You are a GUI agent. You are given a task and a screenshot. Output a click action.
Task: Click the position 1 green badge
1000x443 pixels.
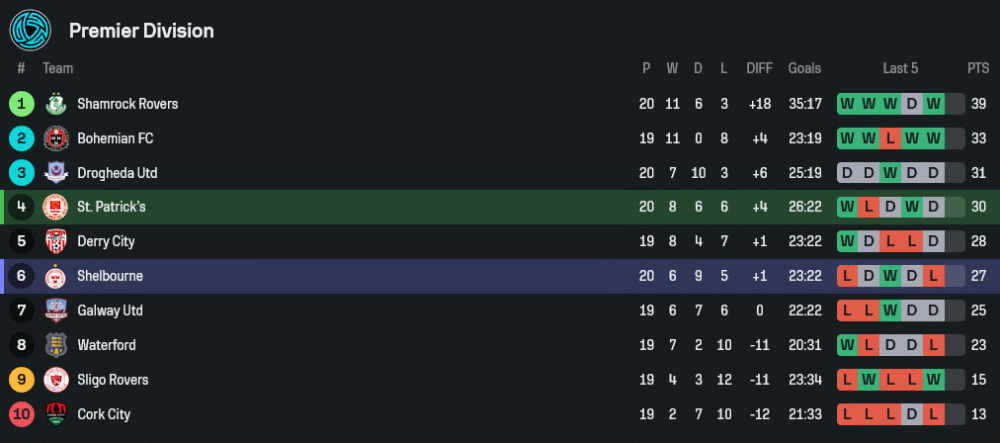click(x=21, y=104)
